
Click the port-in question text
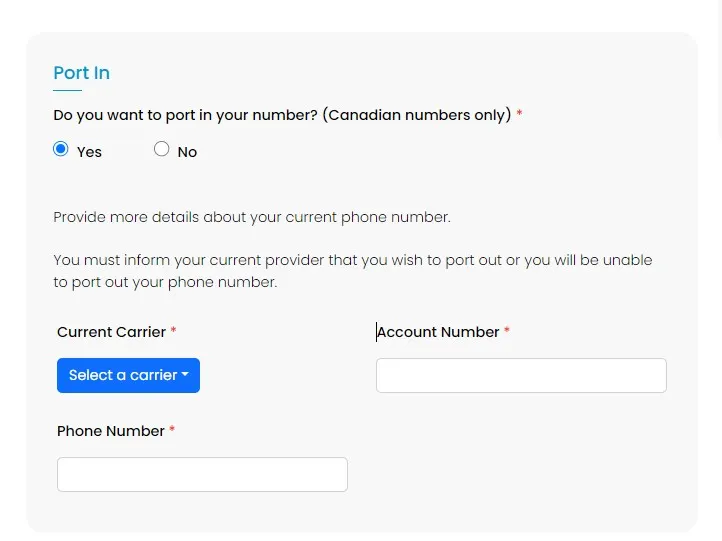282,115
